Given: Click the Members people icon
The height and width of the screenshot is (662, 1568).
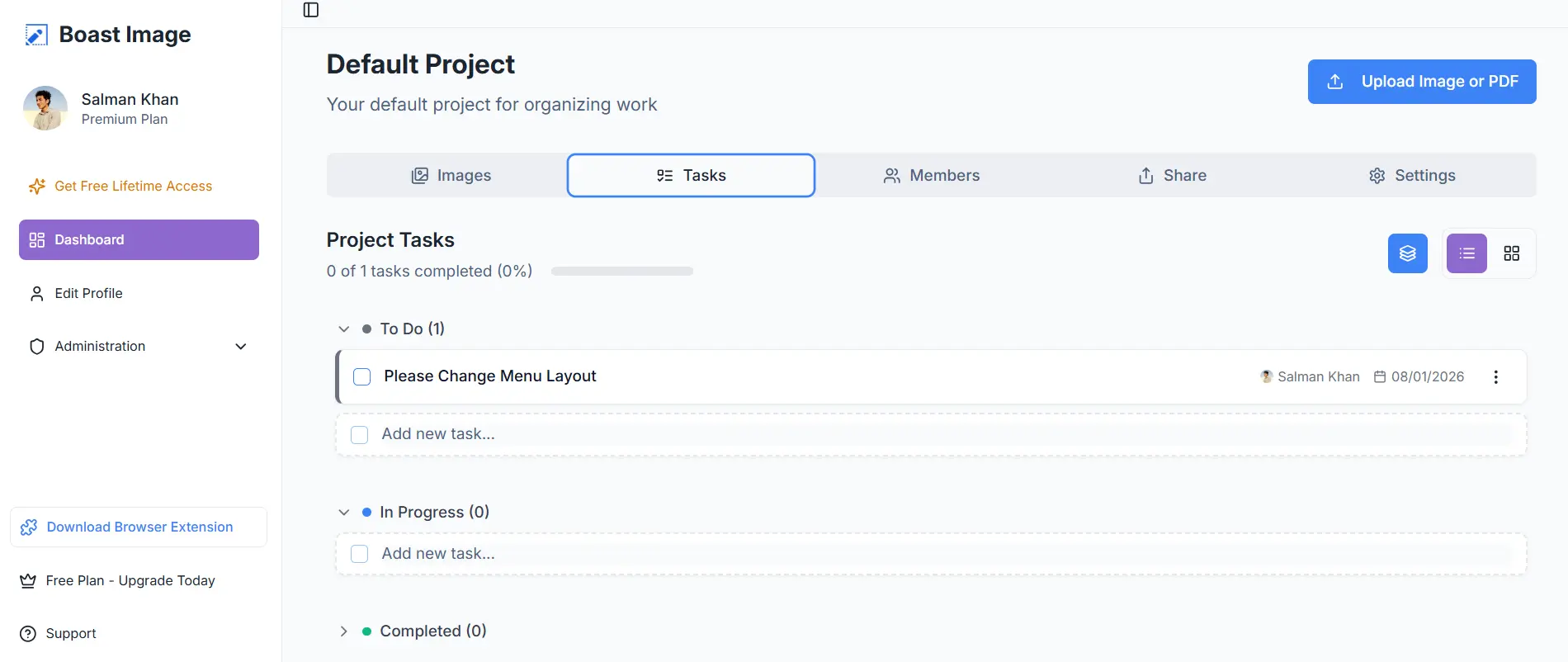Looking at the screenshot, I should click(x=891, y=175).
